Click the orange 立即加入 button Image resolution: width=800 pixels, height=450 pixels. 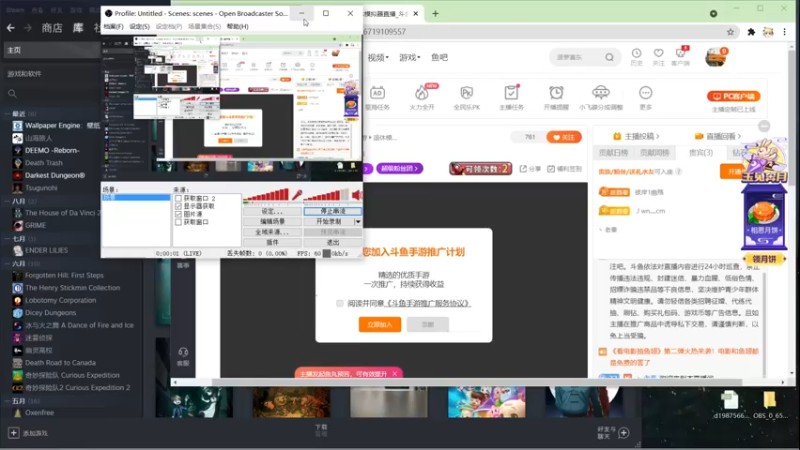tap(380, 324)
